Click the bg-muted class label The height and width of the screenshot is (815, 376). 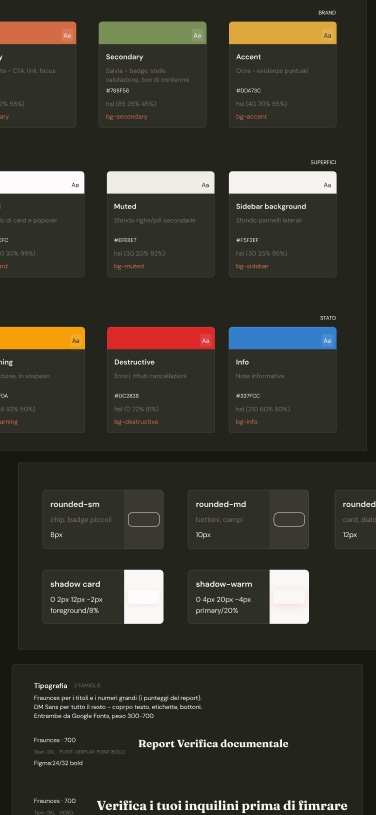(x=129, y=266)
